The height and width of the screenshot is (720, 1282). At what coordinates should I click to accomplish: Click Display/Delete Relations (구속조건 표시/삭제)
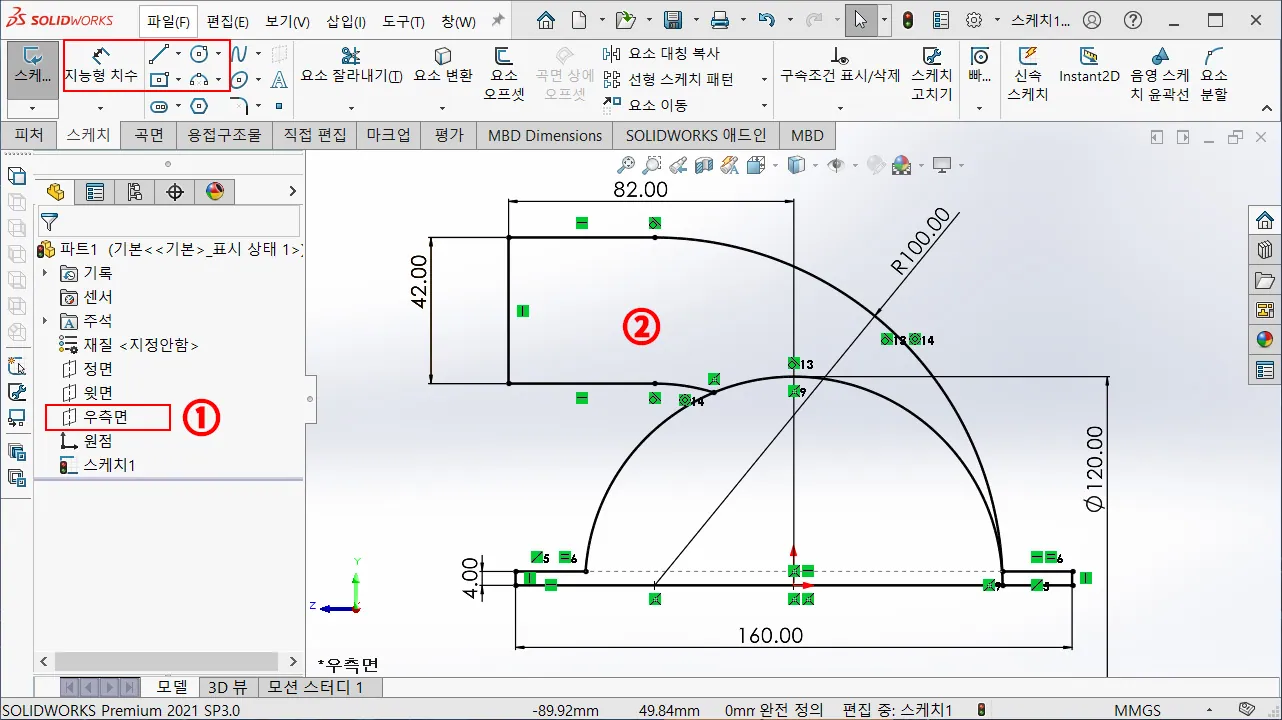[841, 65]
